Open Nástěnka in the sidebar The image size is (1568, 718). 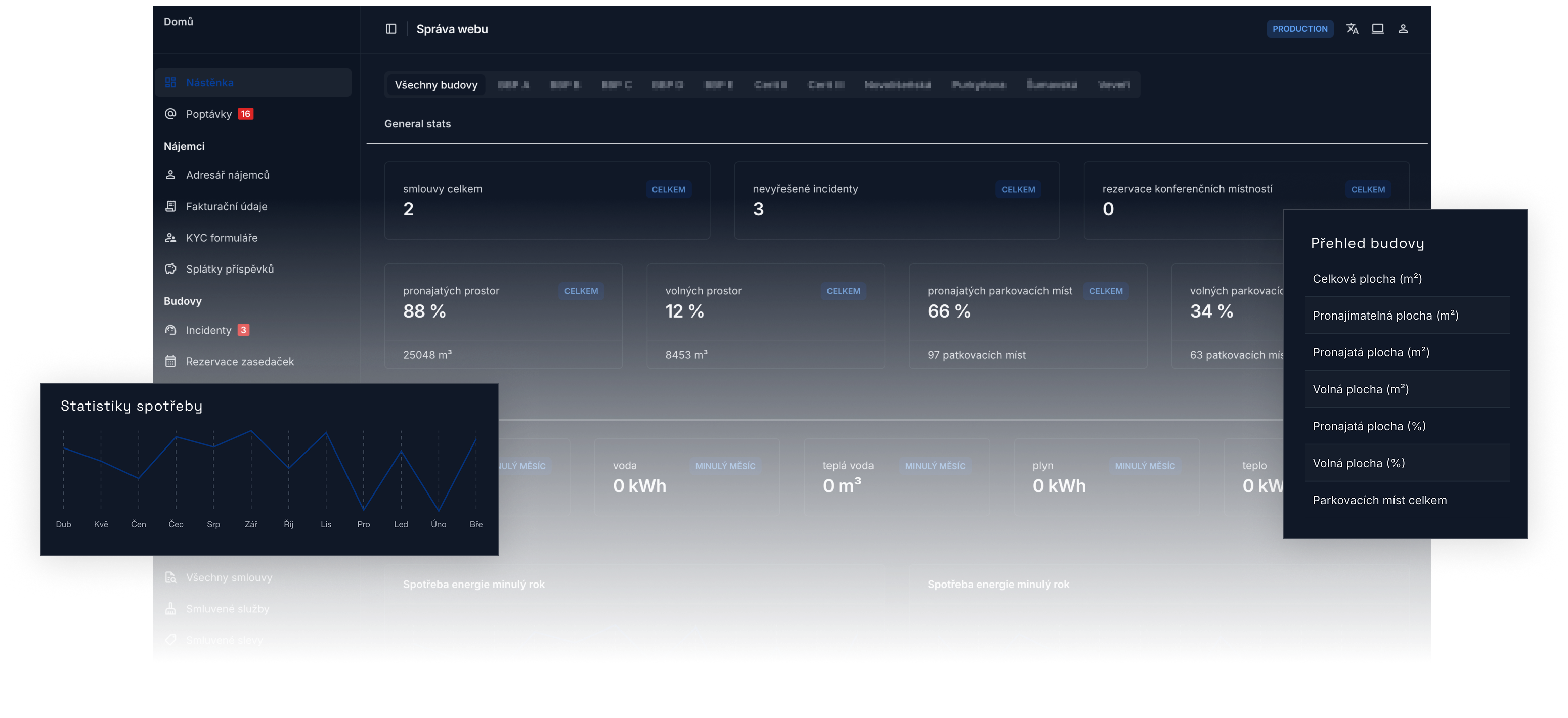253,82
